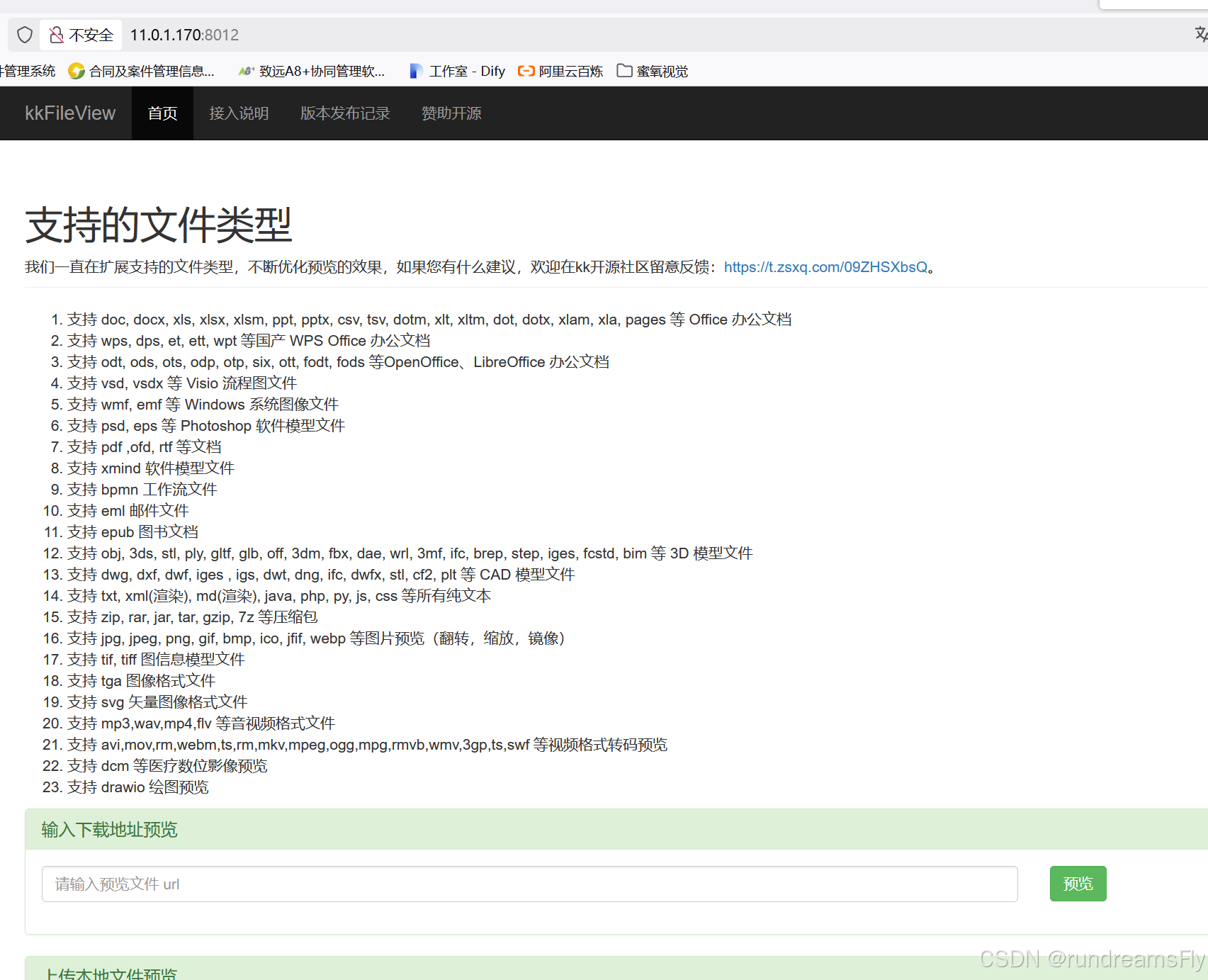
Task: Click list item 支持 svg 矢量图像格式文件
Action: pos(157,702)
